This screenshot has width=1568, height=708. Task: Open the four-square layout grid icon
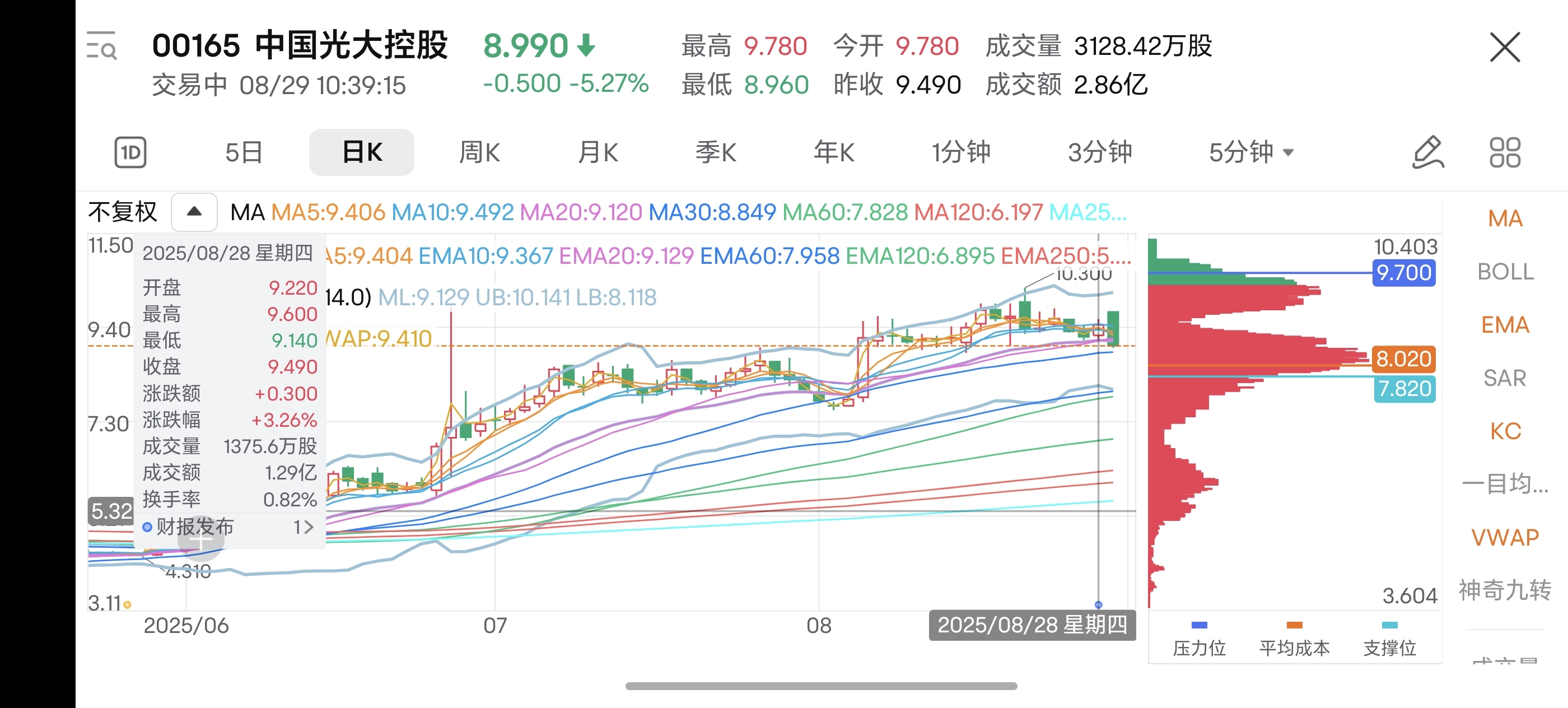click(1505, 152)
